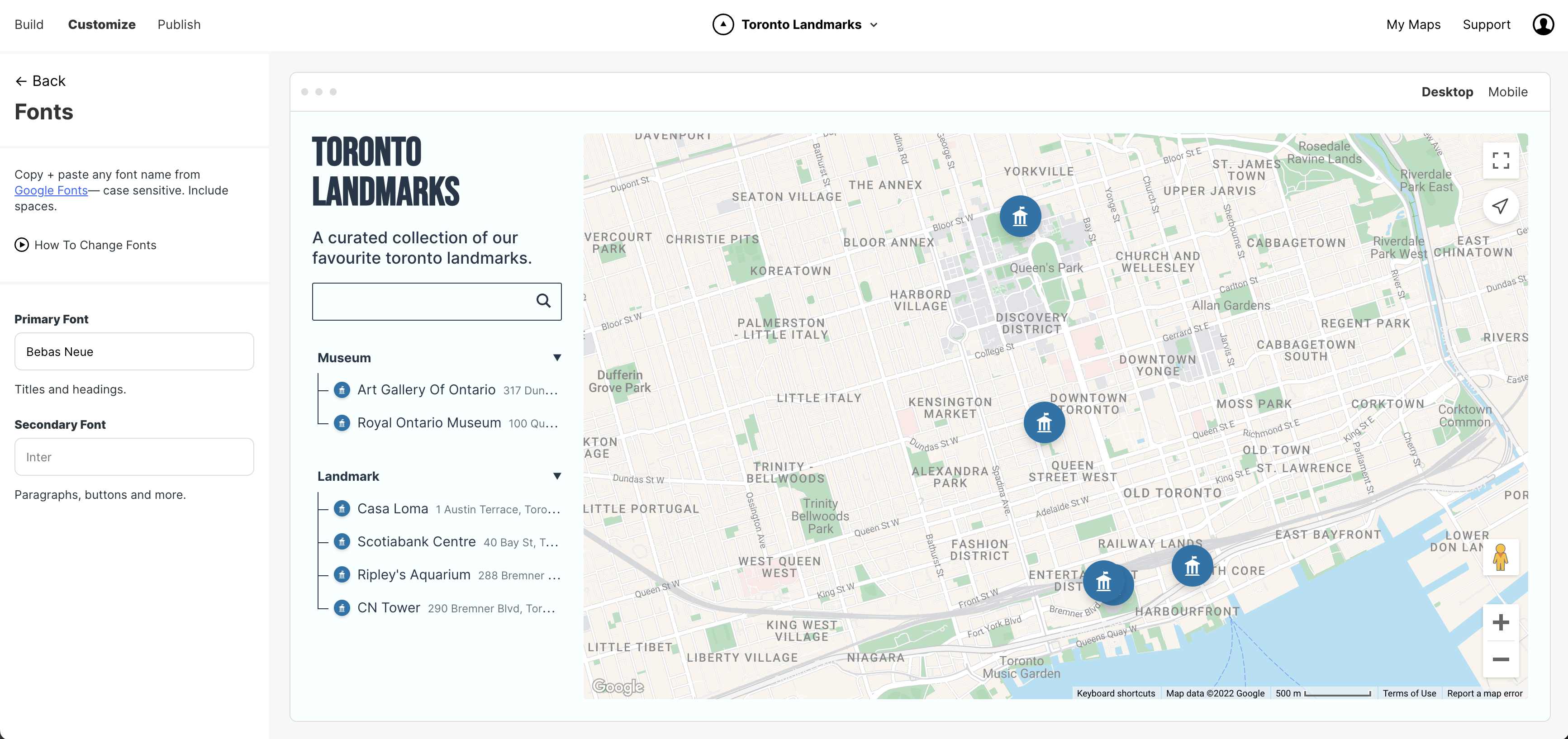
Task: Open the Toronto Landmarks title dropdown
Action: pos(874,25)
